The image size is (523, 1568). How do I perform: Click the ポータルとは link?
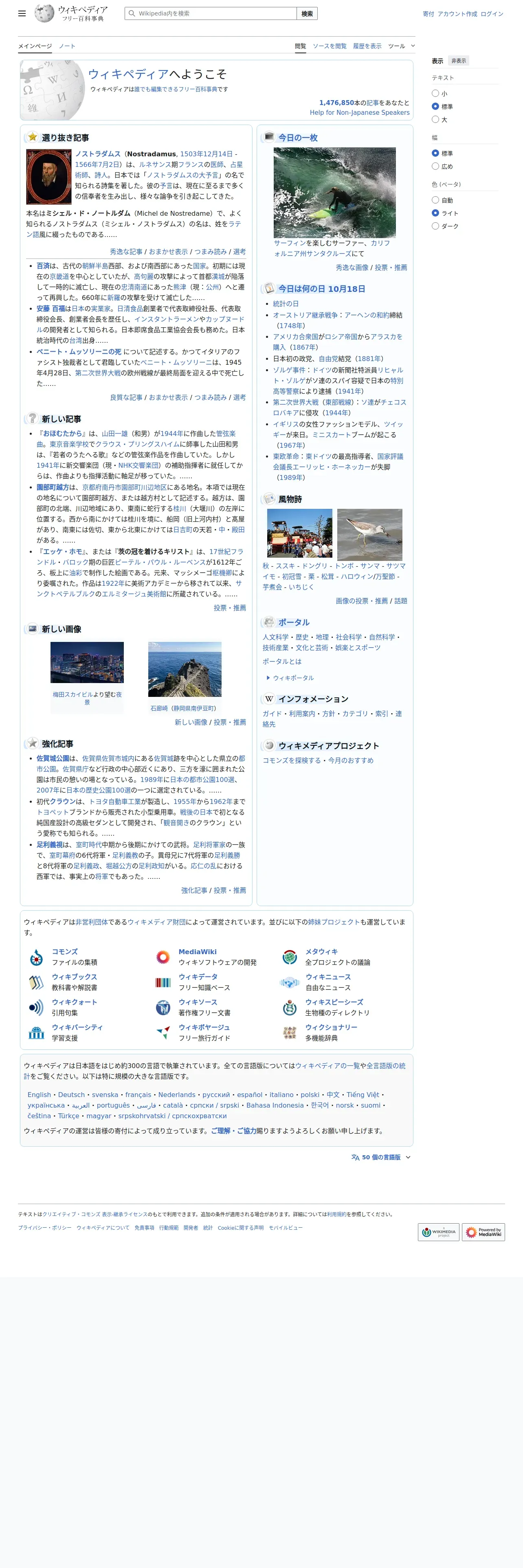[x=282, y=661]
